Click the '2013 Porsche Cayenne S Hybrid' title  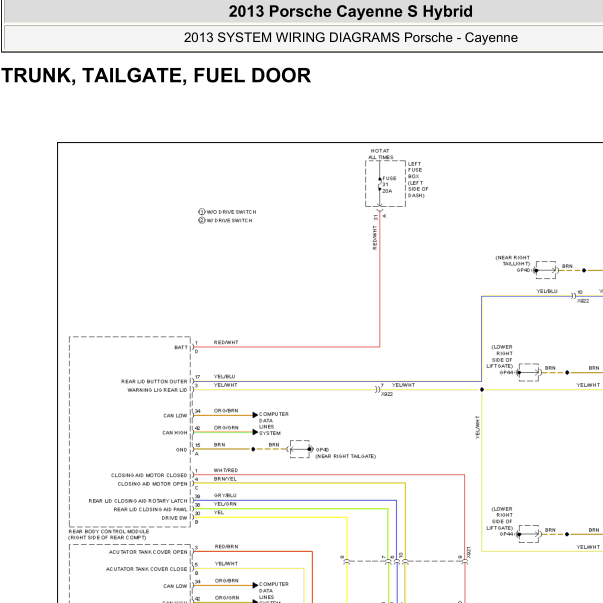350,12
